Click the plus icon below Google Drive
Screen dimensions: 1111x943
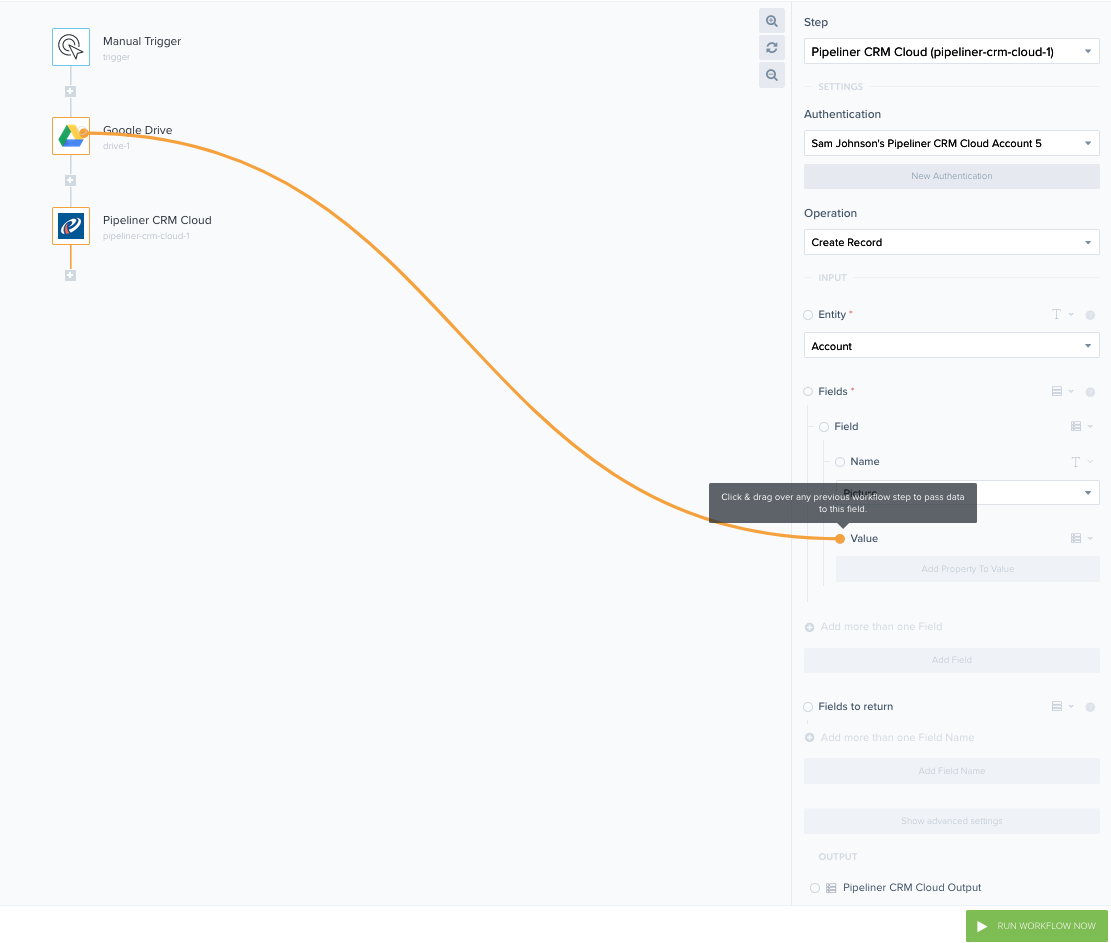pyautogui.click(x=70, y=180)
